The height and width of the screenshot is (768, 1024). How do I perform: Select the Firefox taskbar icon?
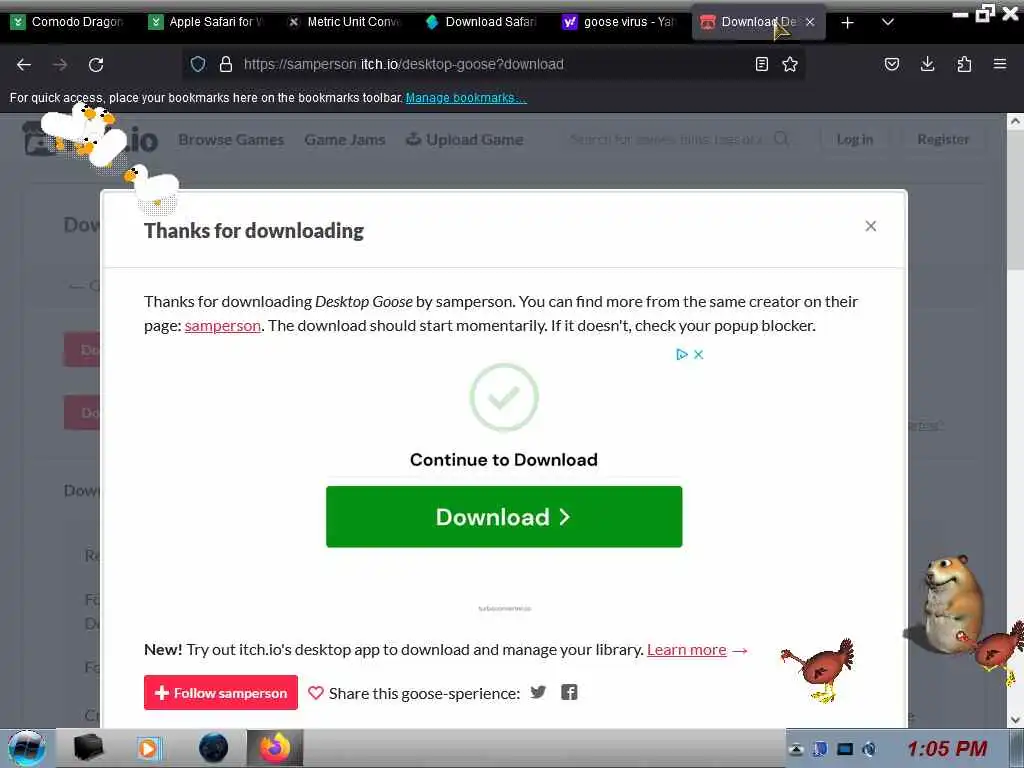275,748
